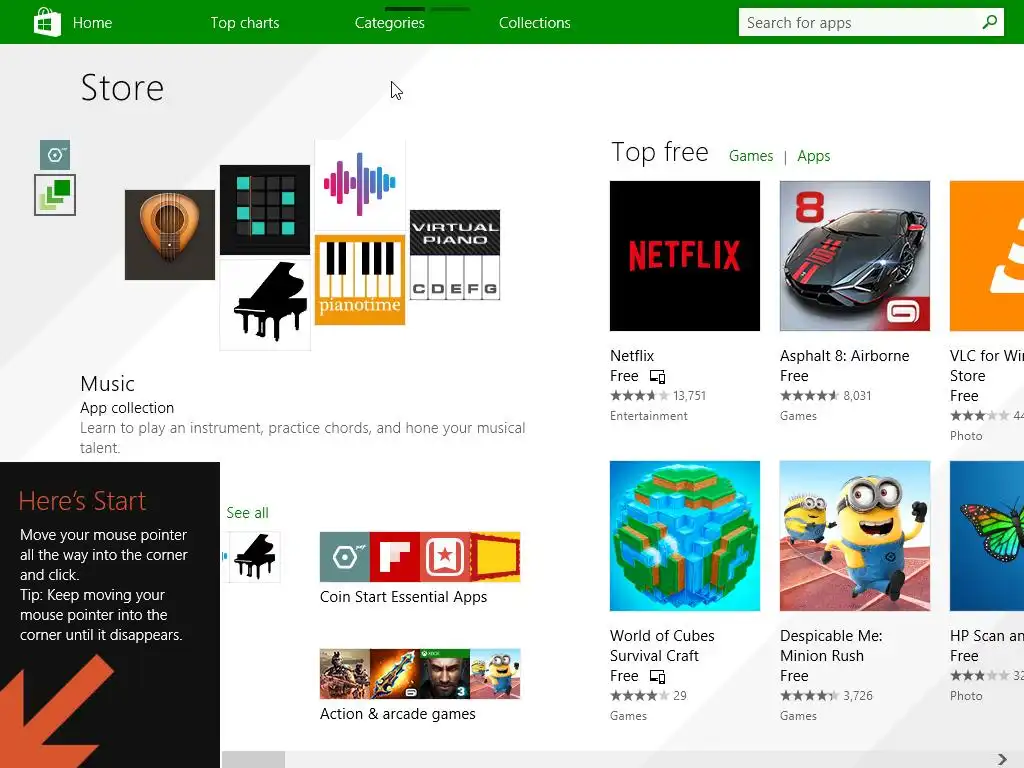
Task: Click the Asphalt 8 rating count 8,031
Action: 857,396
